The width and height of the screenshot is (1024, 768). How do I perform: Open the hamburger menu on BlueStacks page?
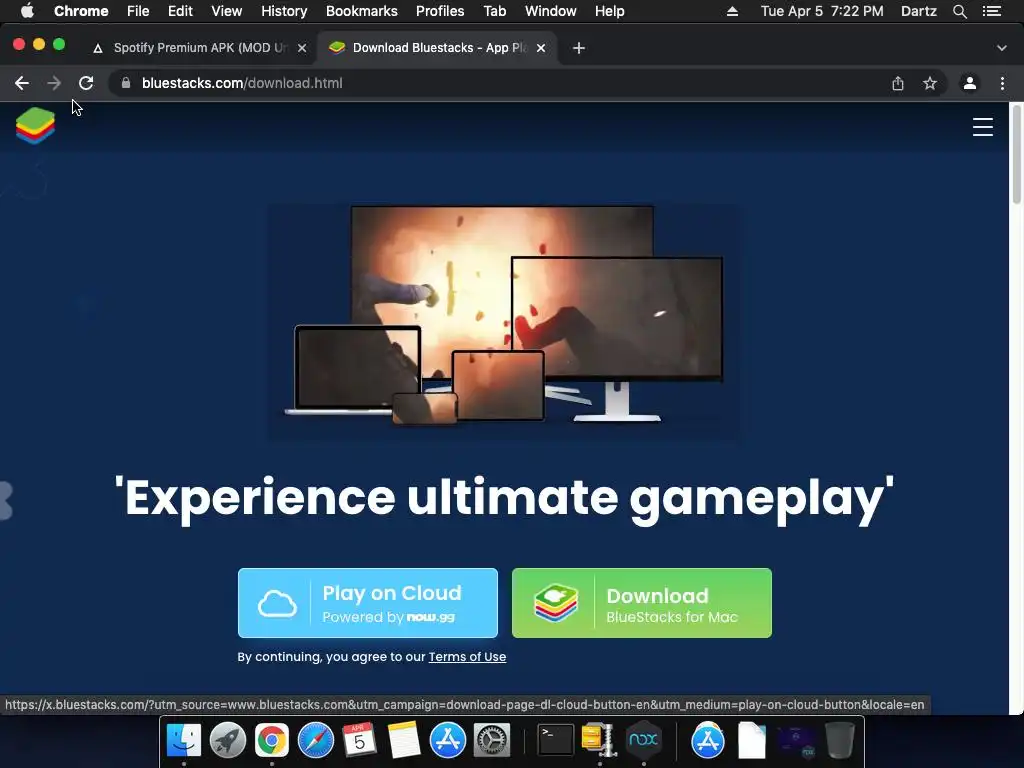[982, 127]
